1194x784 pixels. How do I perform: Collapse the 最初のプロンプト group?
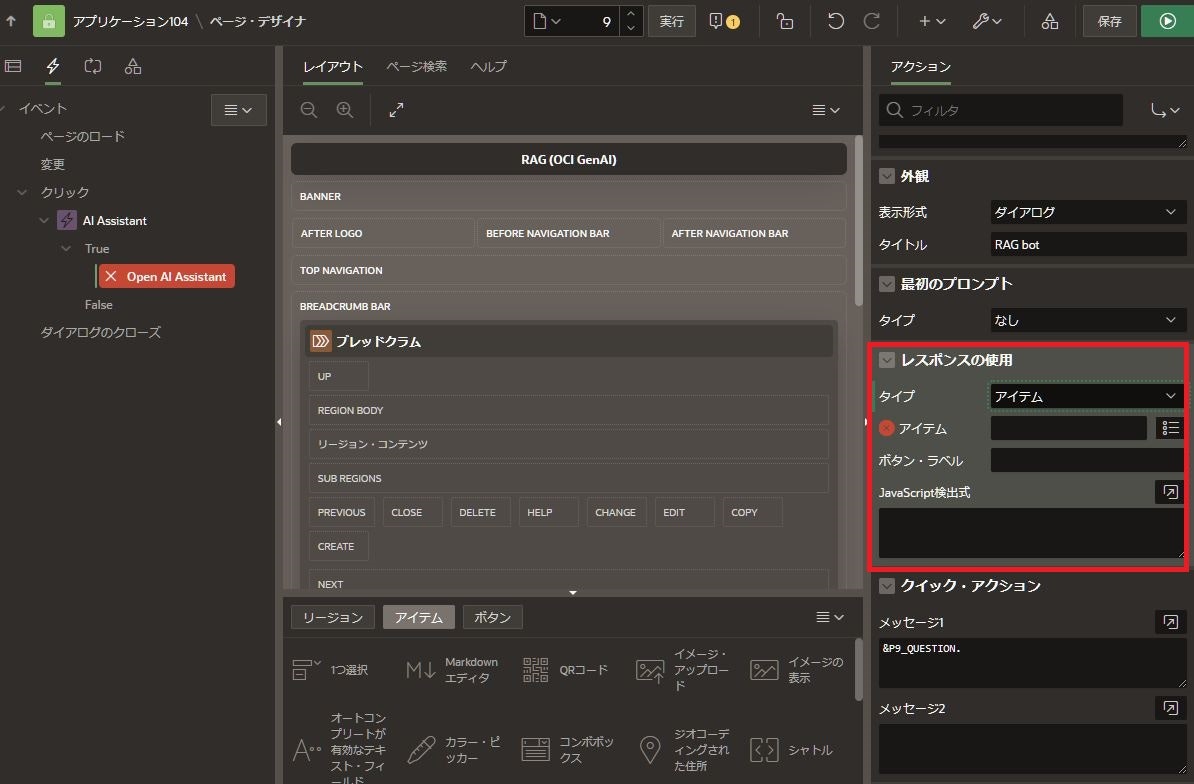pyautogui.click(x=887, y=284)
